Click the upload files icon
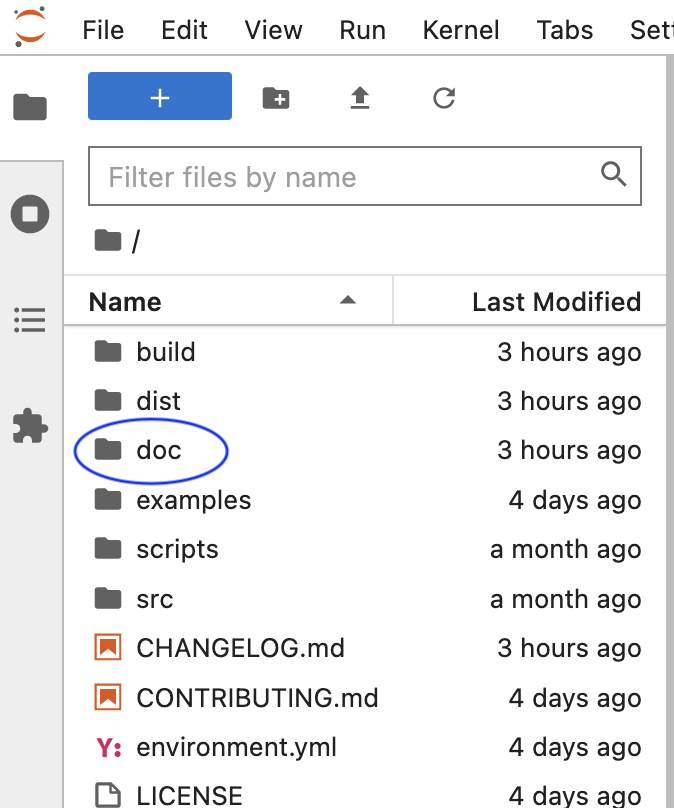The height and width of the screenshot is (808, 674). 360,98
